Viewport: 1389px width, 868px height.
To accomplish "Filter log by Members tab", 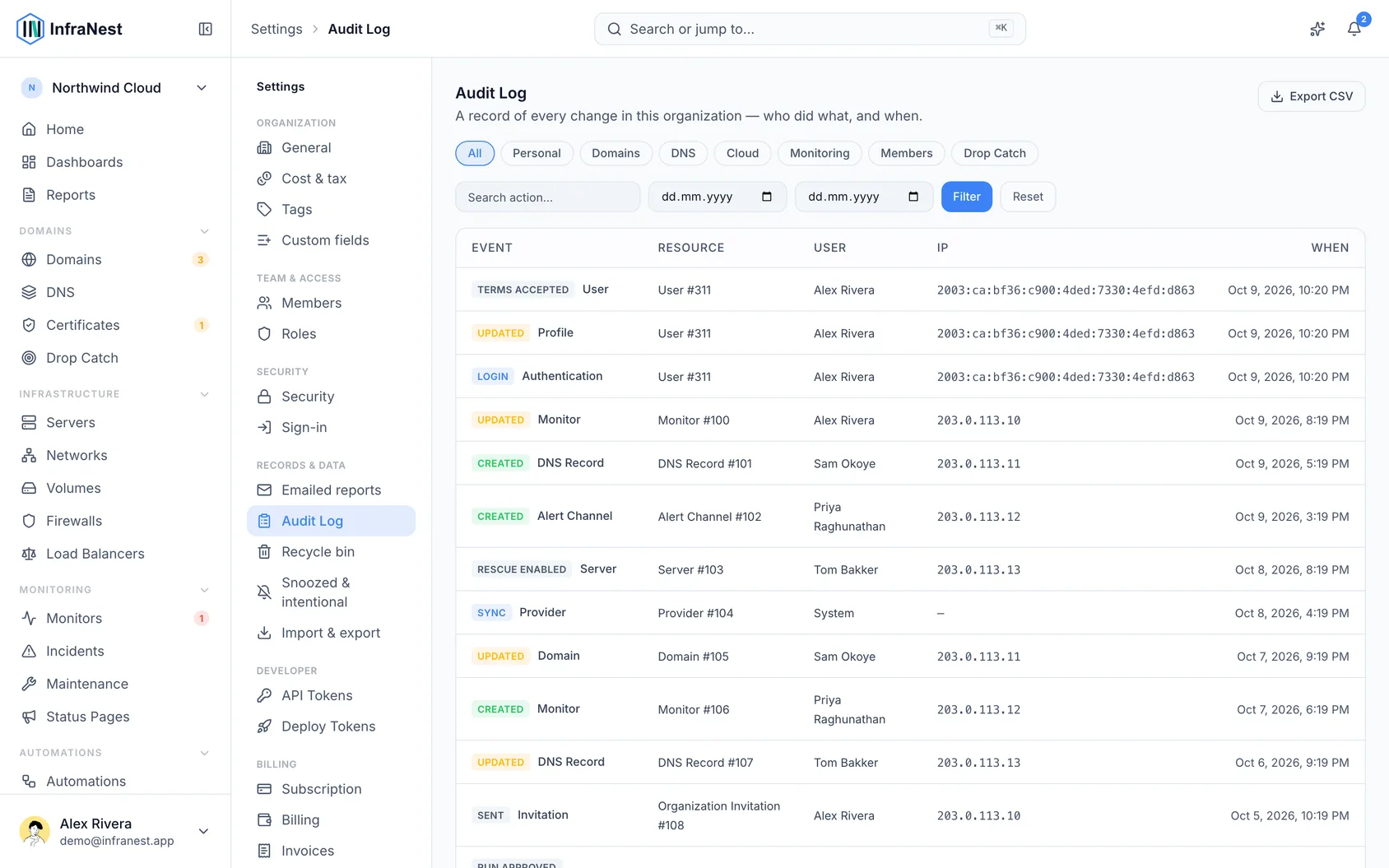I will tap(907, 153).
